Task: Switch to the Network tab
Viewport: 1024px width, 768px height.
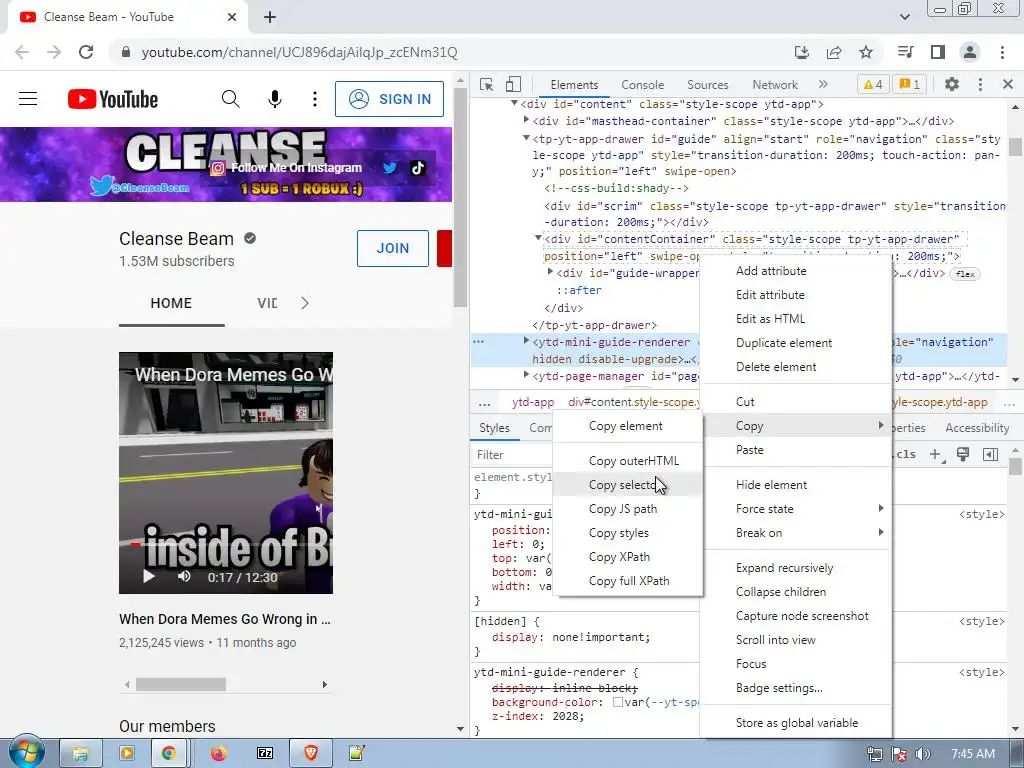Action: click(x=775, y=85)
